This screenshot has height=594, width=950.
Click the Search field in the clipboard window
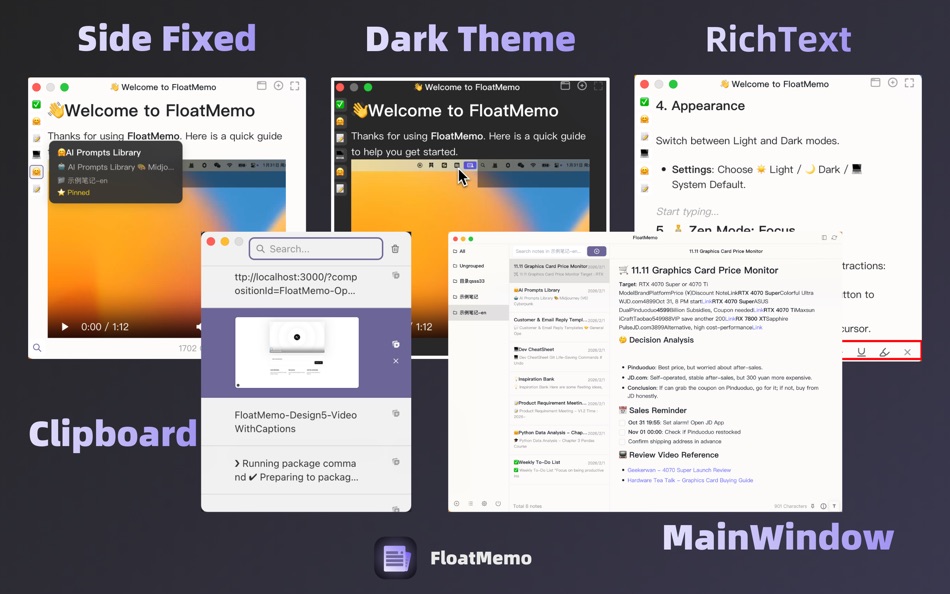pos(315,248)
